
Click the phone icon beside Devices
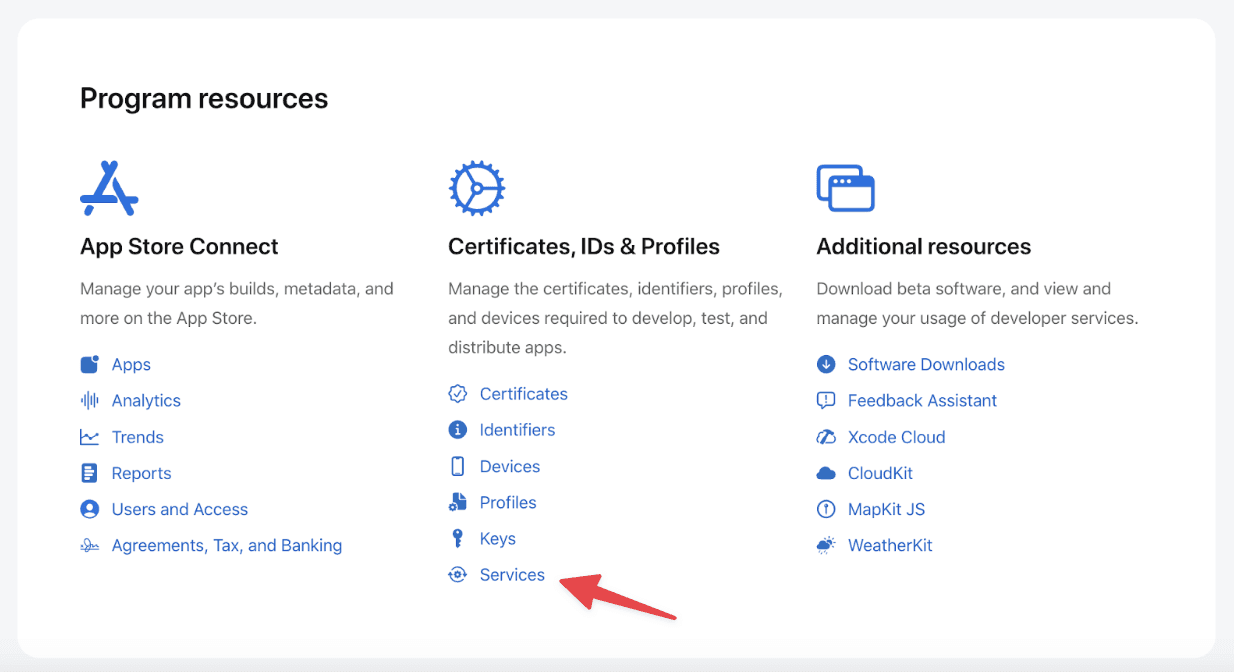pos(458,466)
